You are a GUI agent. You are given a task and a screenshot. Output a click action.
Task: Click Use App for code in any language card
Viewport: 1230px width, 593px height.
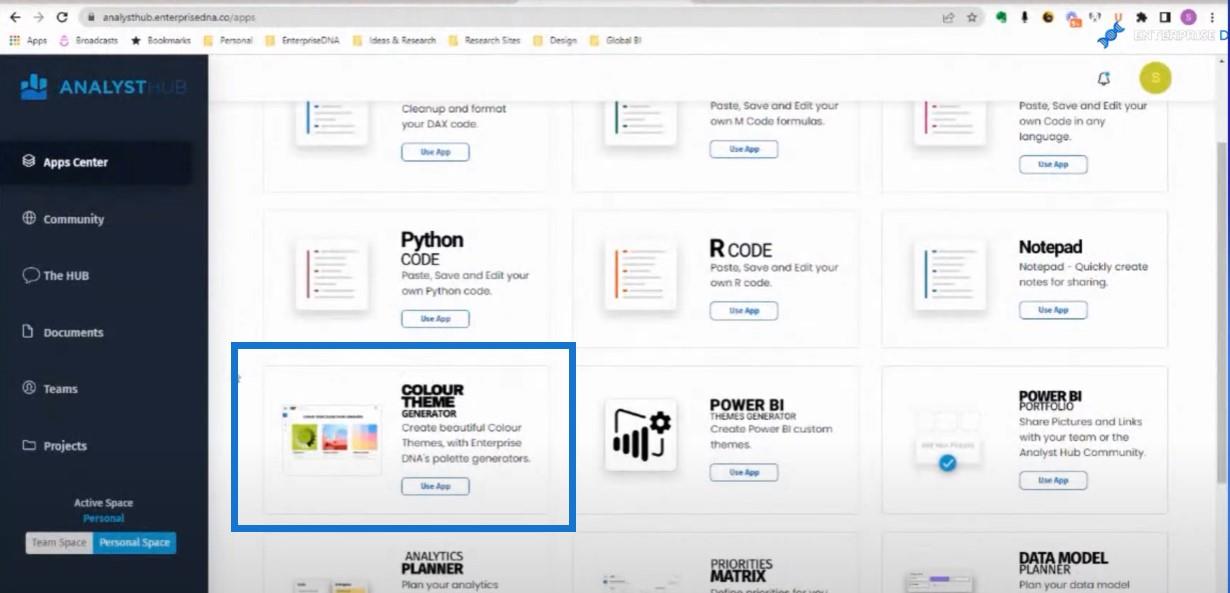pyautogui.click(x=1053, y=164)
